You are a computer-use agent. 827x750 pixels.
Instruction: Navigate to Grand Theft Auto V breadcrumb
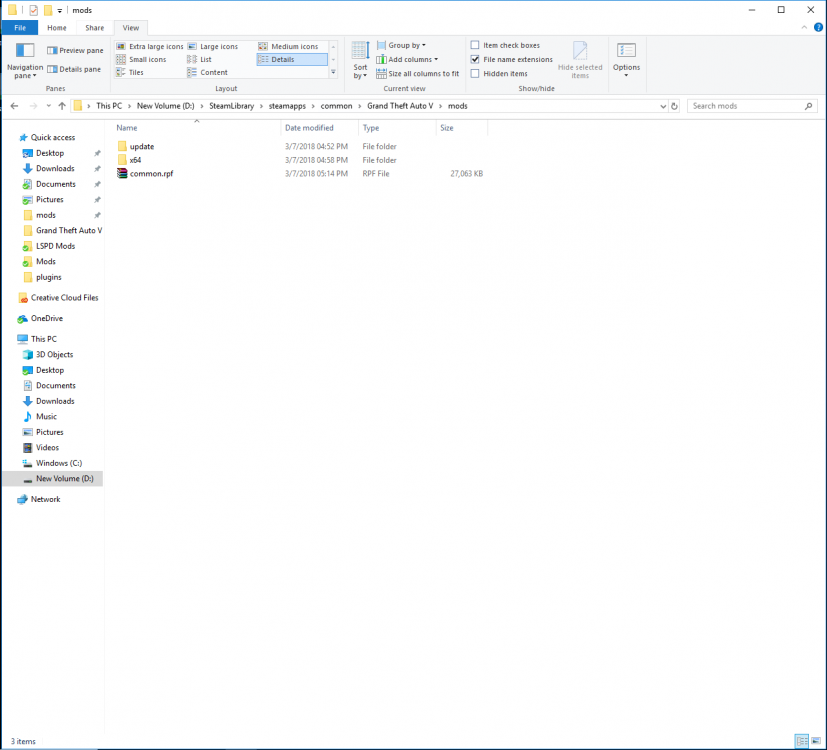point(400,106)
